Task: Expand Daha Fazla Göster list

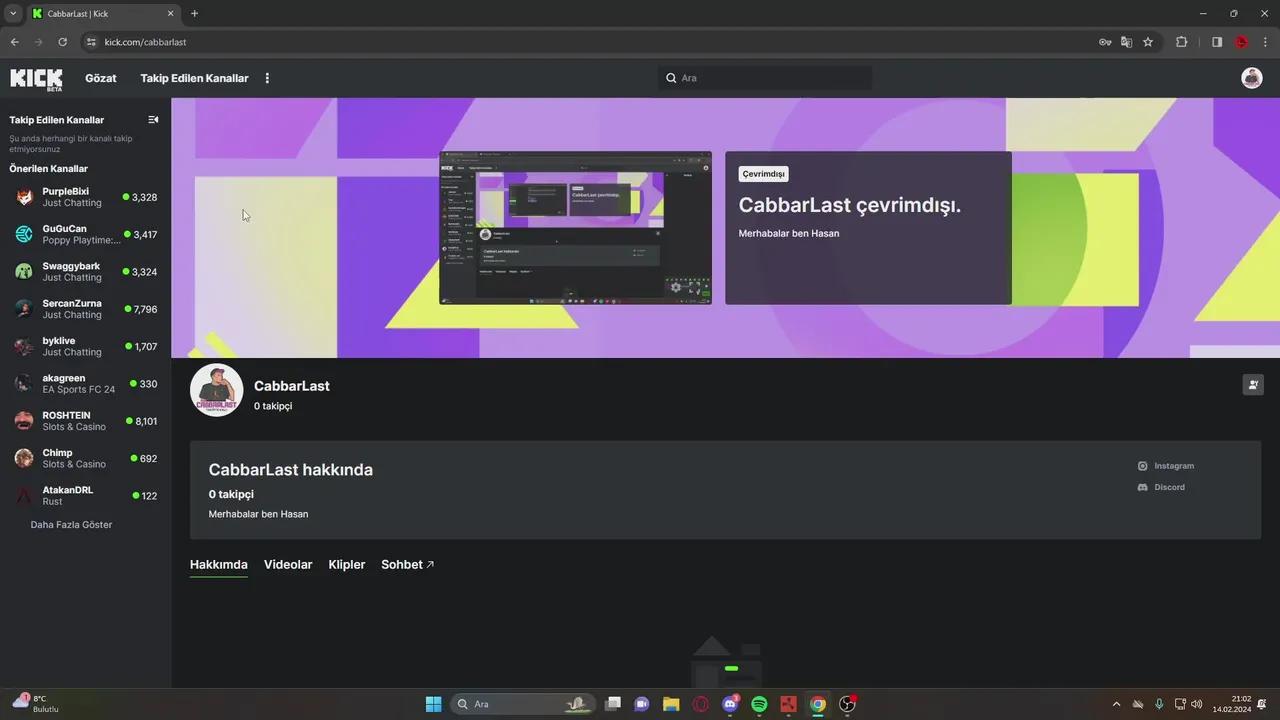Action: point(71,525)
